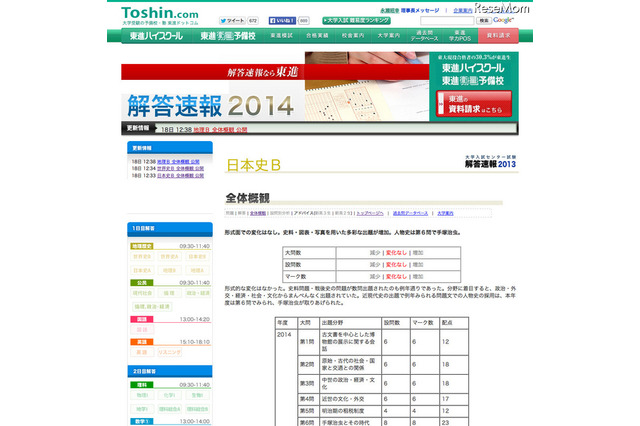Open the 過去問データベース link below heading
Viewport: 640px width, 426px height.
click(x=410, y=213)
